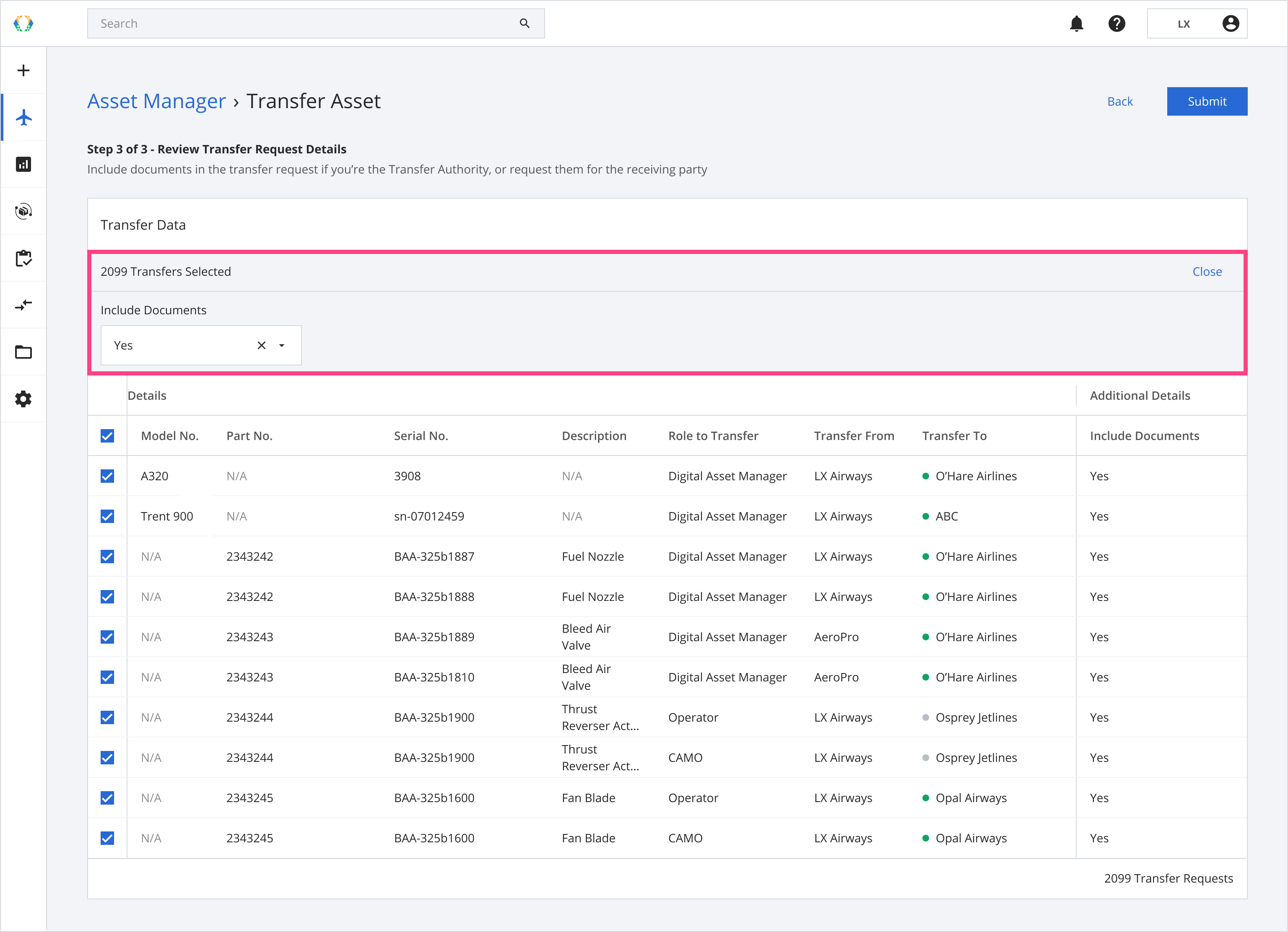Click the A320 model cell

point(154,476)
